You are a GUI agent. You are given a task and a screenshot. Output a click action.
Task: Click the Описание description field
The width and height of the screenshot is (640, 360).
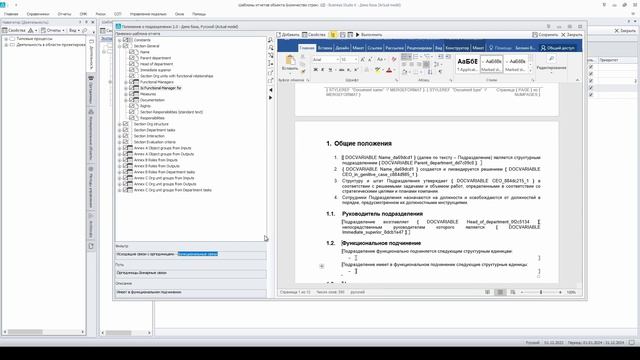pos(191,292)
